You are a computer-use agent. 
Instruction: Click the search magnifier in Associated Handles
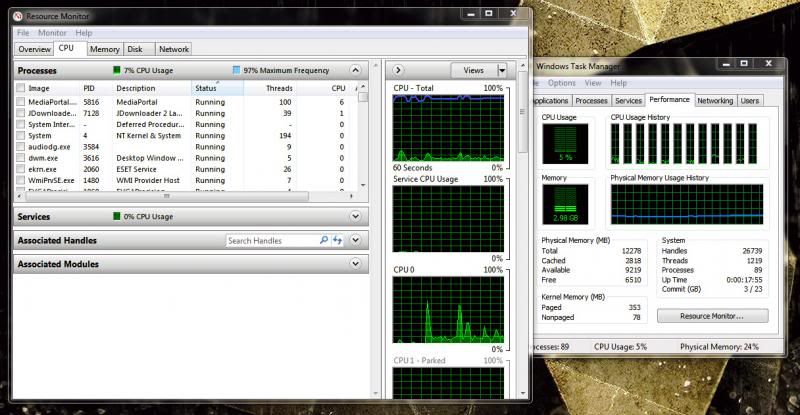click(323, 240)
